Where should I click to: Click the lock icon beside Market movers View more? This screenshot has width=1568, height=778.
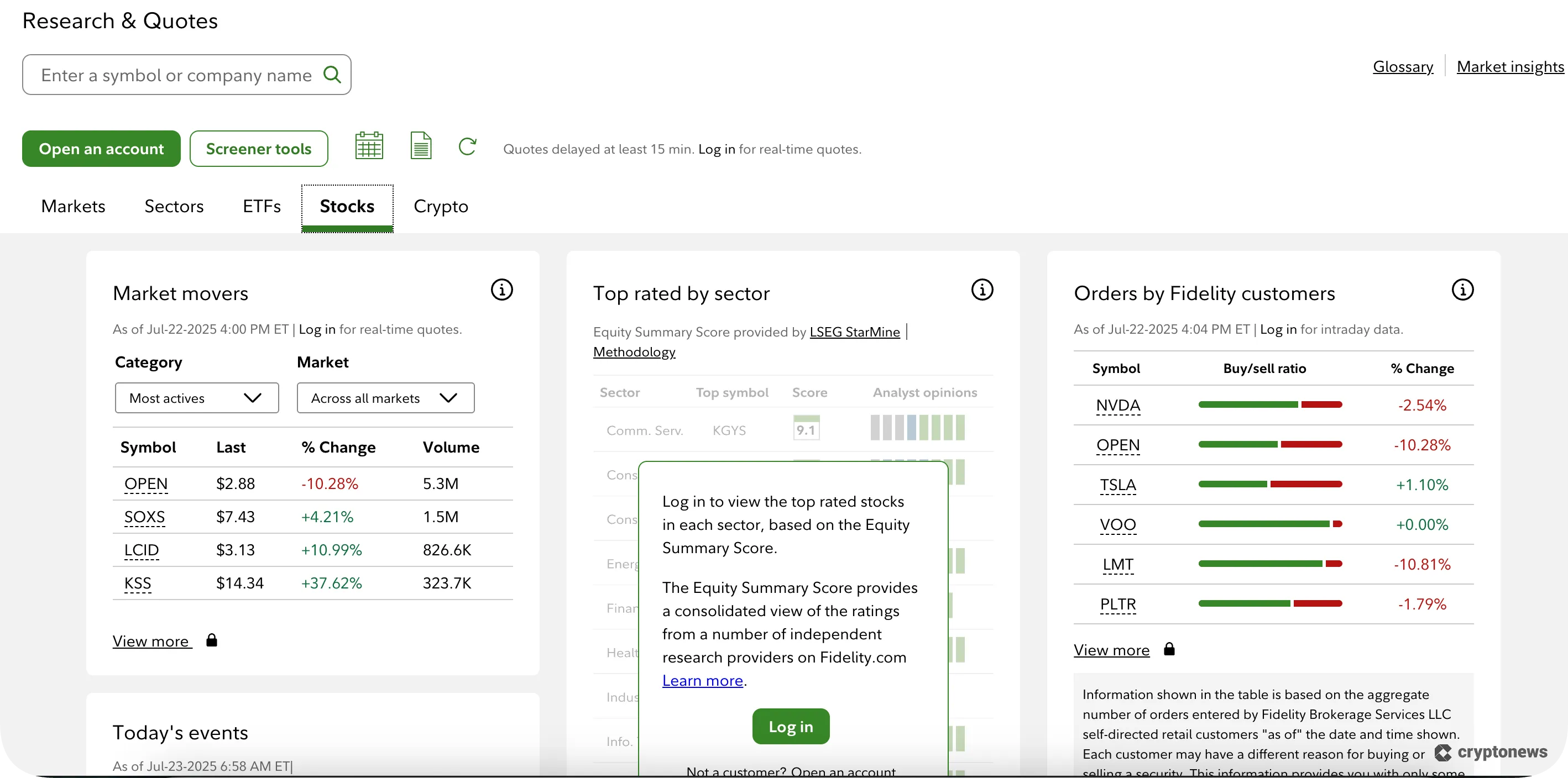point(212,640)
